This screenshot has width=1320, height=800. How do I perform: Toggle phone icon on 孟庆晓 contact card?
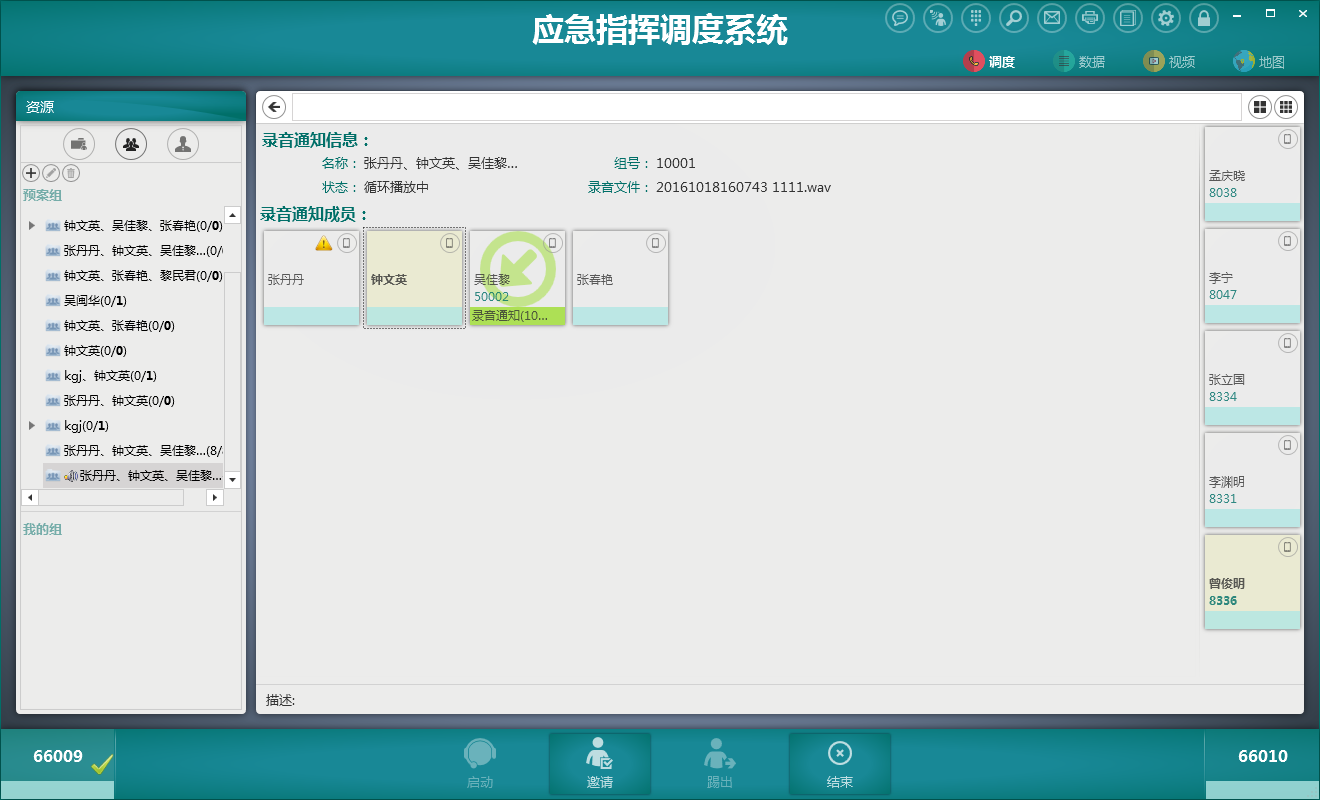click(x=1287, y=139)
